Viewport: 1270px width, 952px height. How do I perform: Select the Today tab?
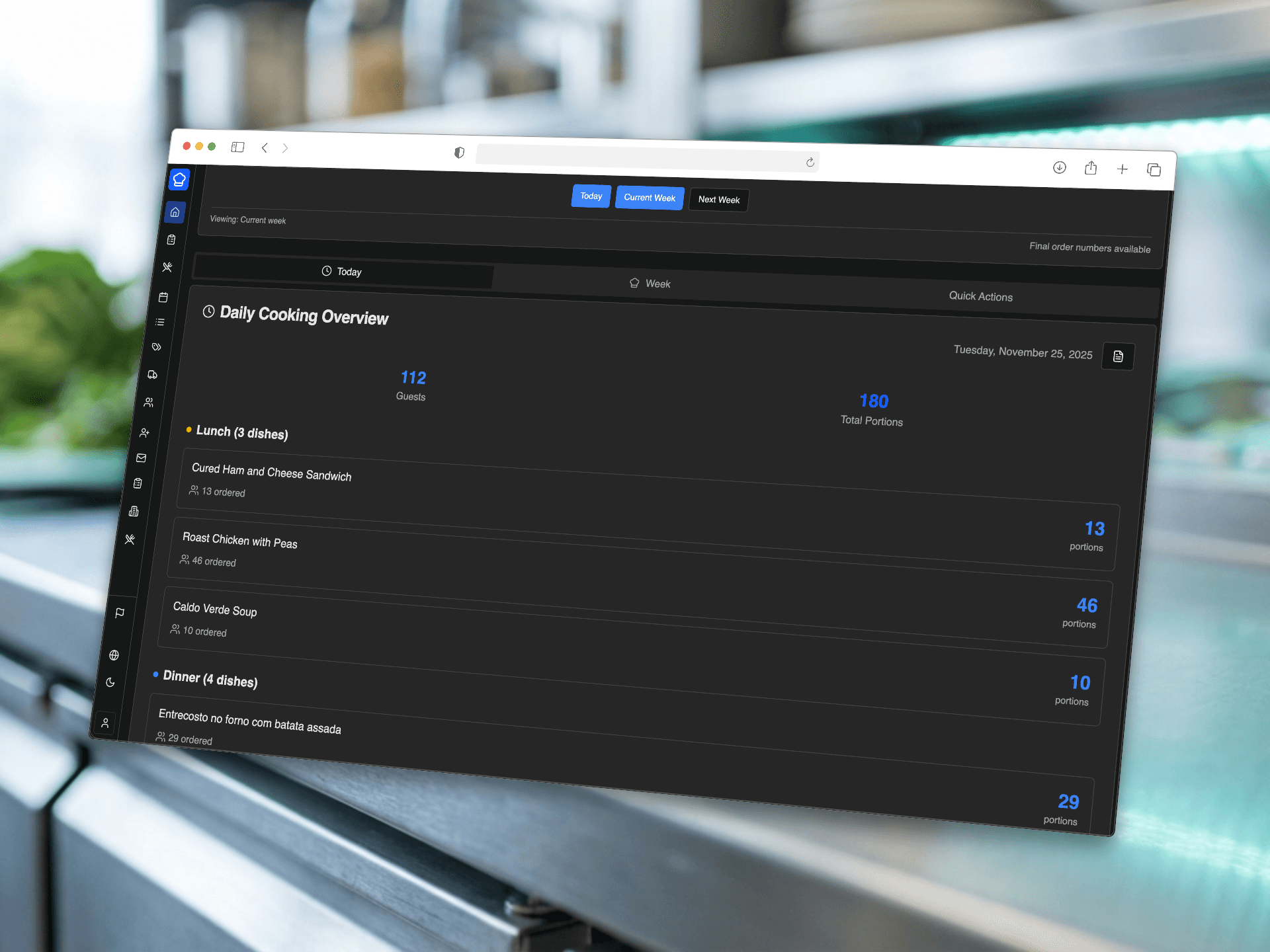point(343,271)
